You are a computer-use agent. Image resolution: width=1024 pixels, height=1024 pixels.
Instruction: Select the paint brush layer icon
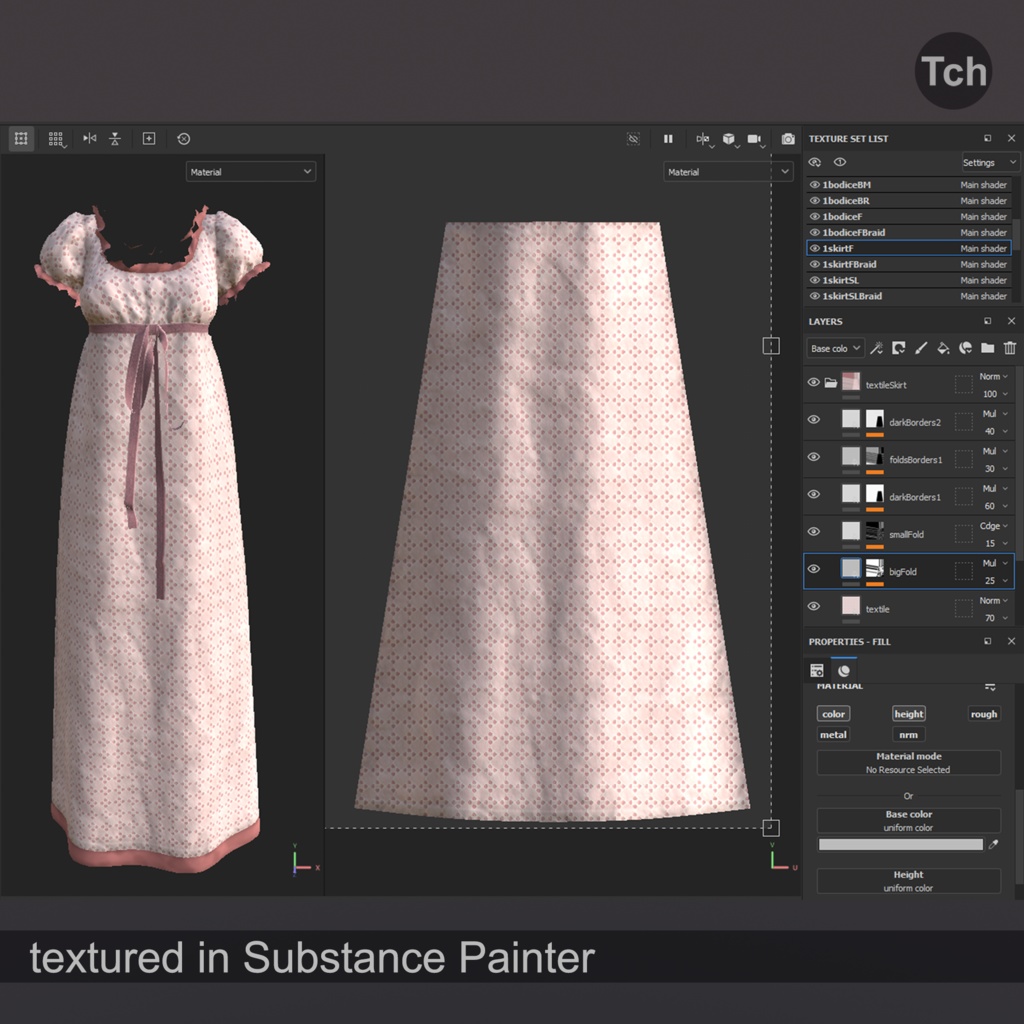pyautogui.click(x=922, y=348)
